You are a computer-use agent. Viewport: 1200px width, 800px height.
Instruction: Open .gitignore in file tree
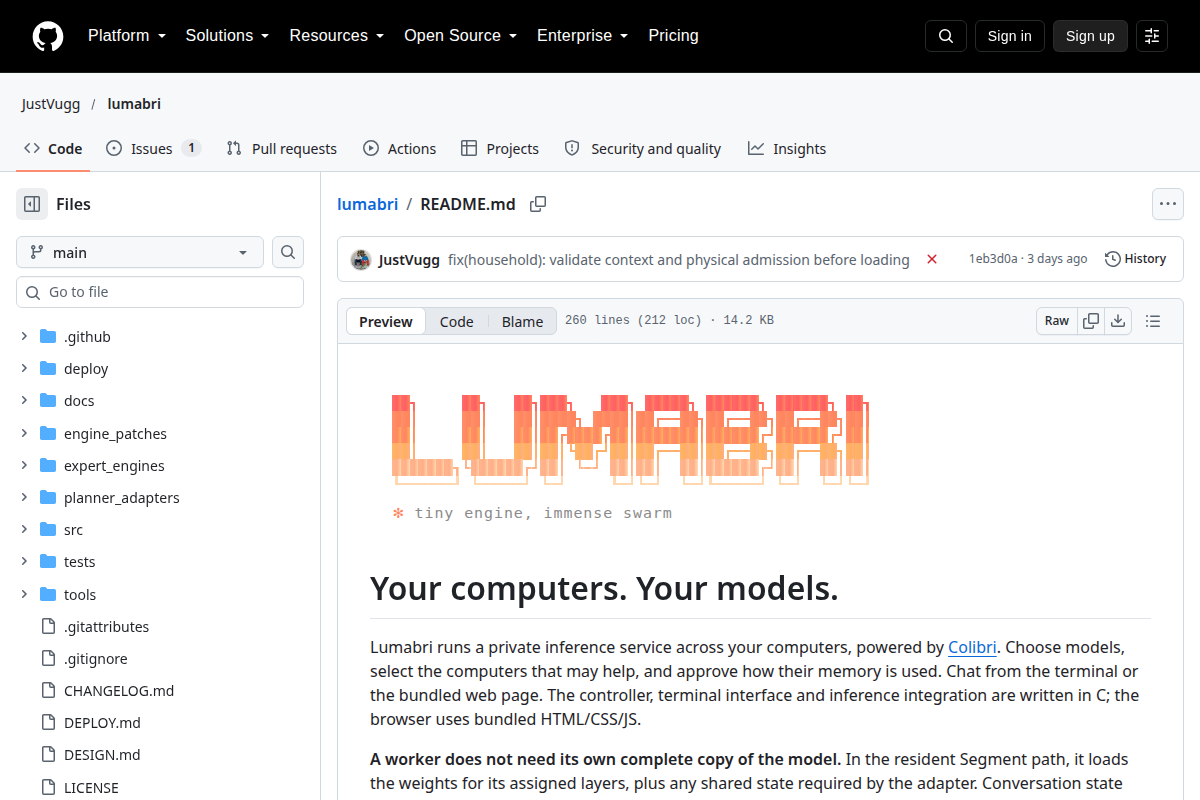(96, 659)
